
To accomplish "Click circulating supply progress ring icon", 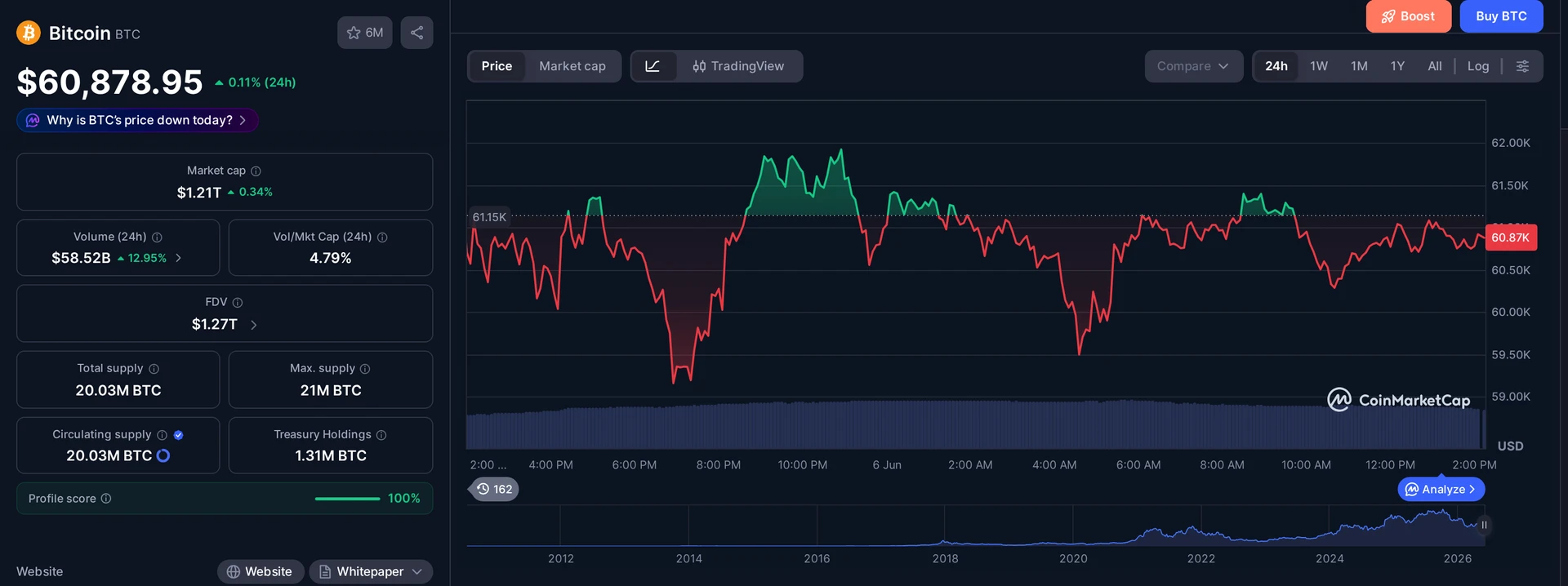I will (163, 455).
